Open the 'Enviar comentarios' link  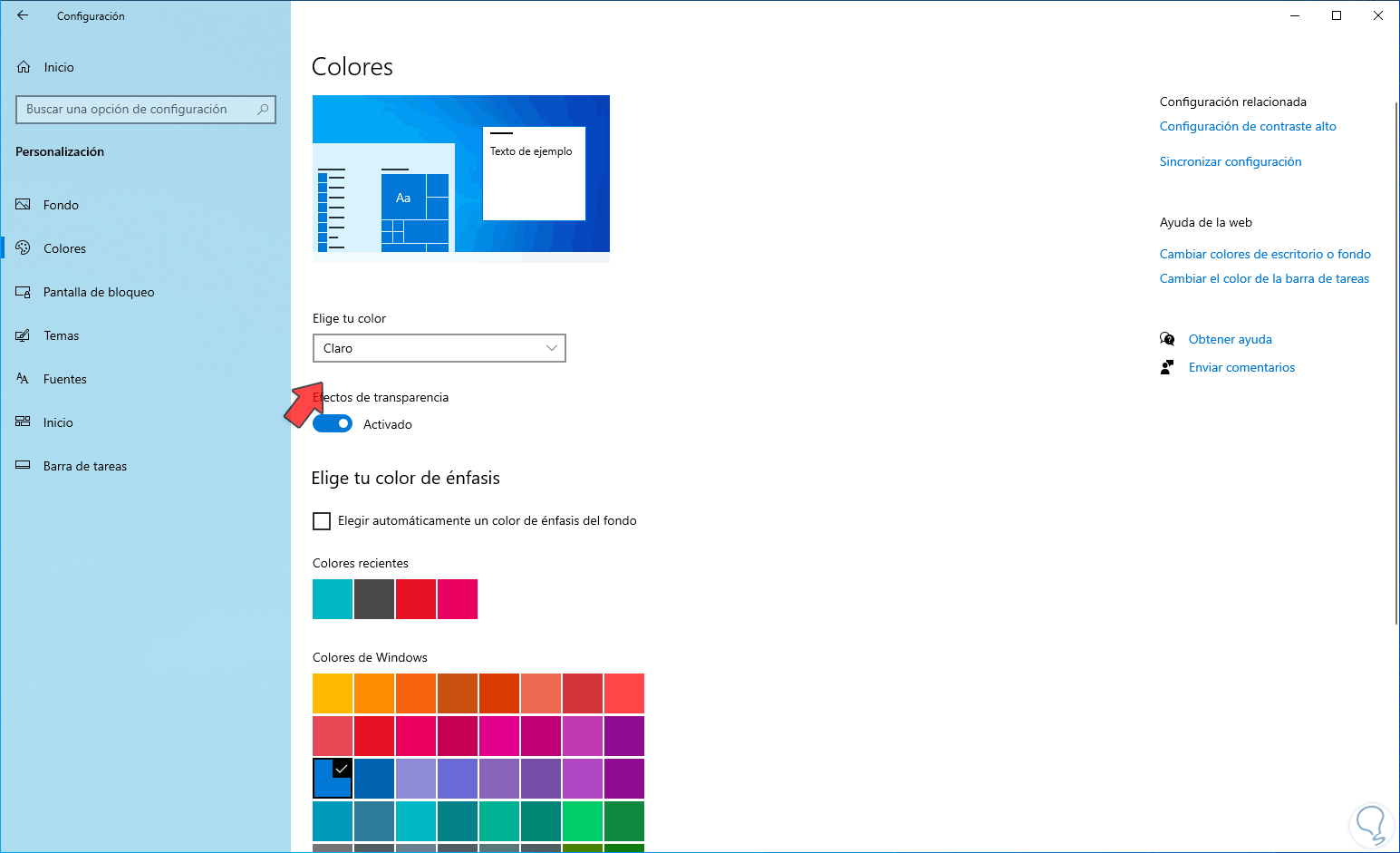(x=1241, y=367)
